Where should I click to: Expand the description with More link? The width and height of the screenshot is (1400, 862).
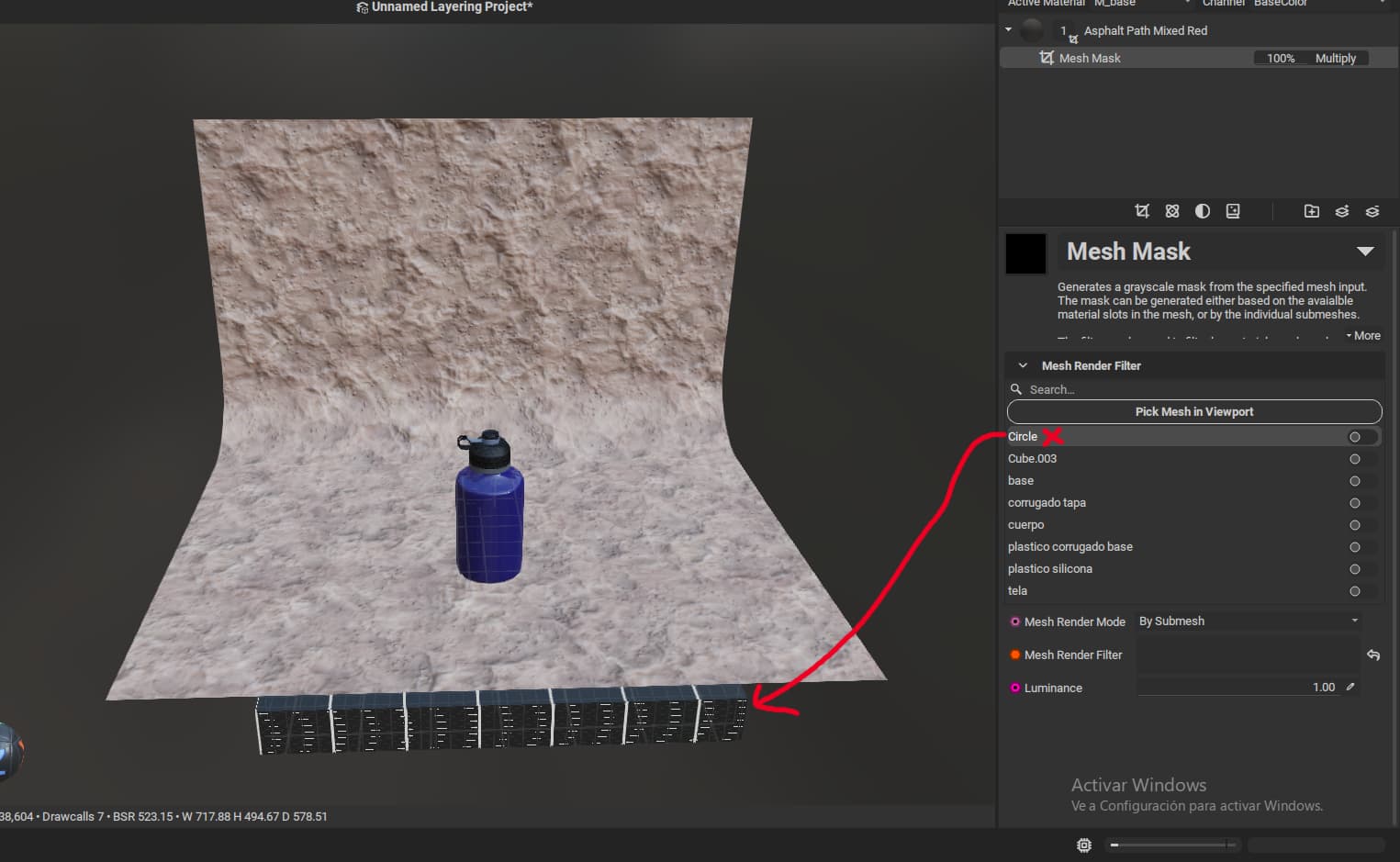click(x=1363, y=336)
